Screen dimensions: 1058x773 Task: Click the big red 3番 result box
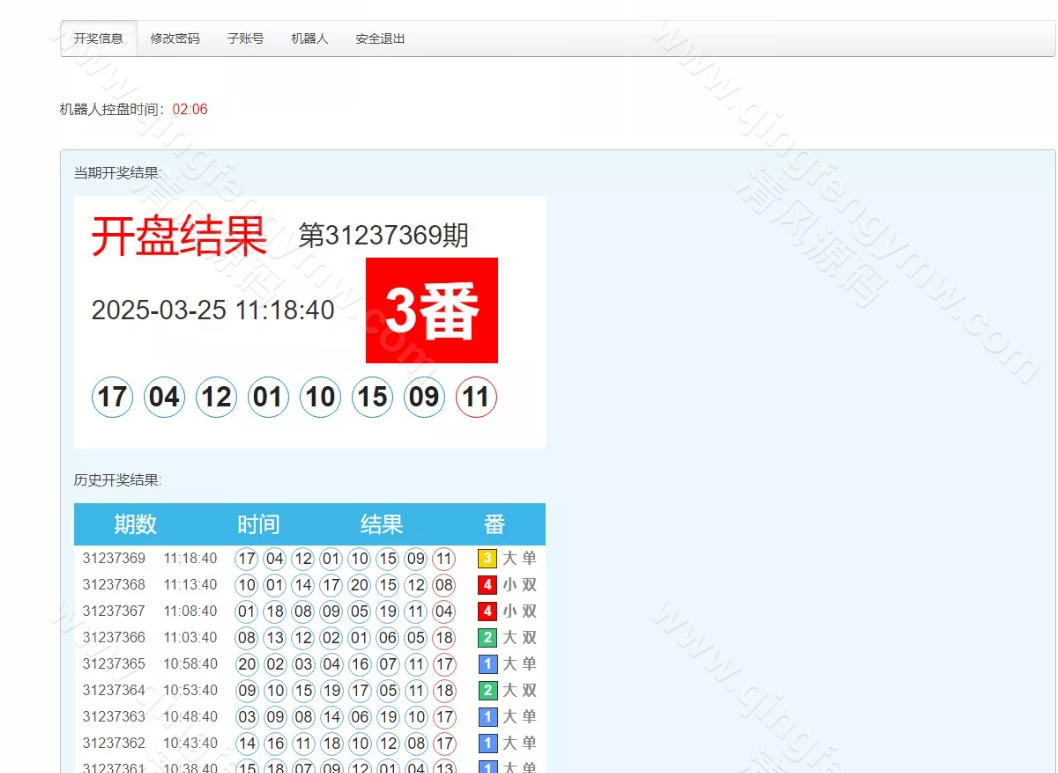pos(431,311)
